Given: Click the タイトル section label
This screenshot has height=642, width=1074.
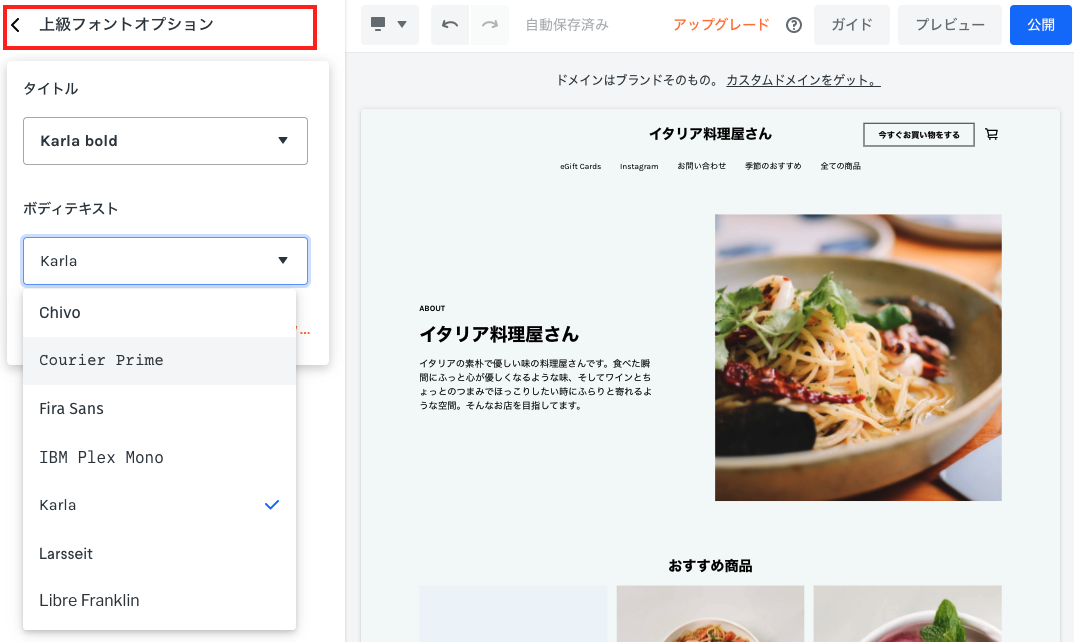Looking at the screenshot, I should click(51, 89).
